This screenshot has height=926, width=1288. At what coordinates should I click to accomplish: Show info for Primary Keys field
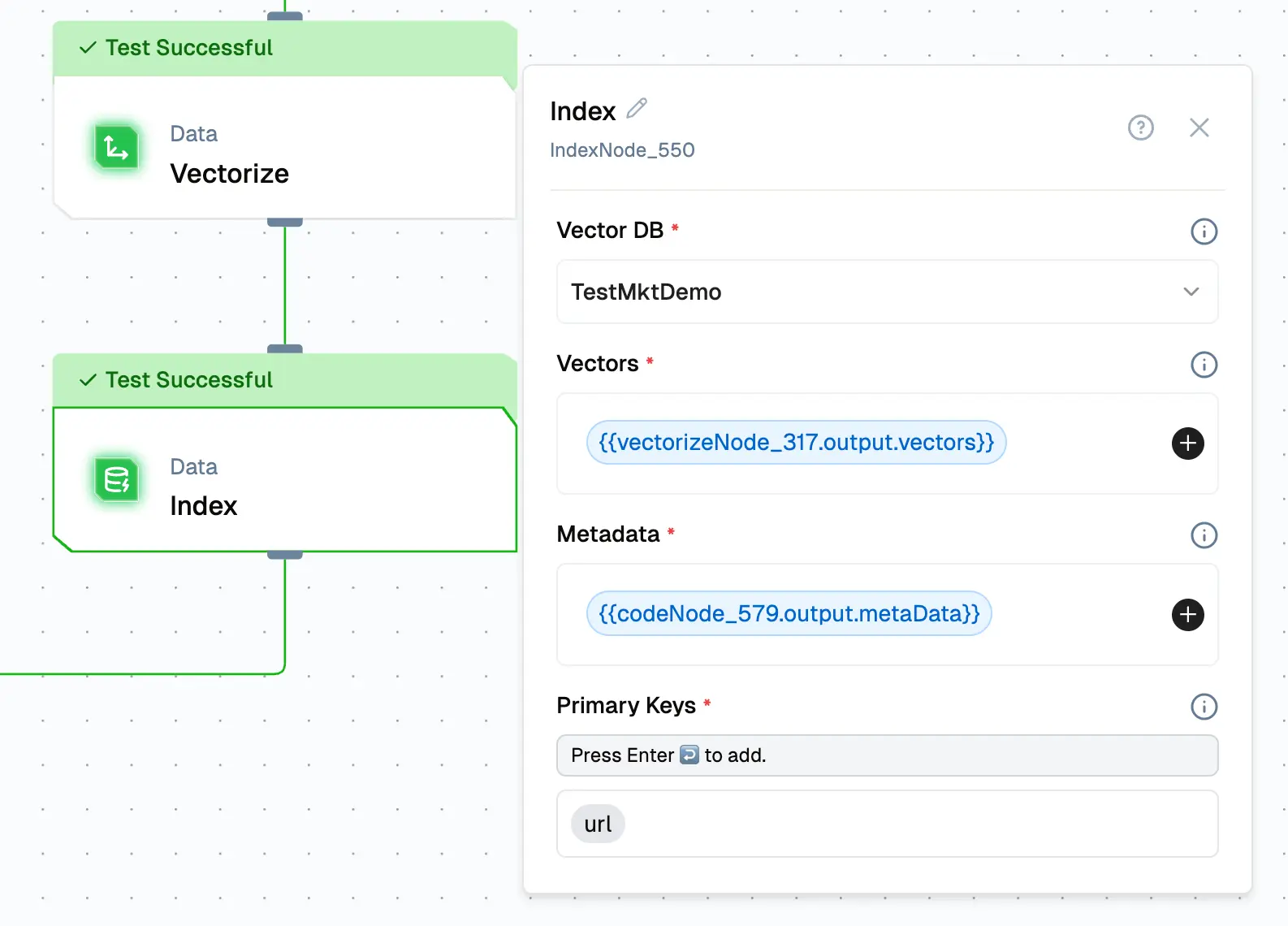tap(1204, 707)
